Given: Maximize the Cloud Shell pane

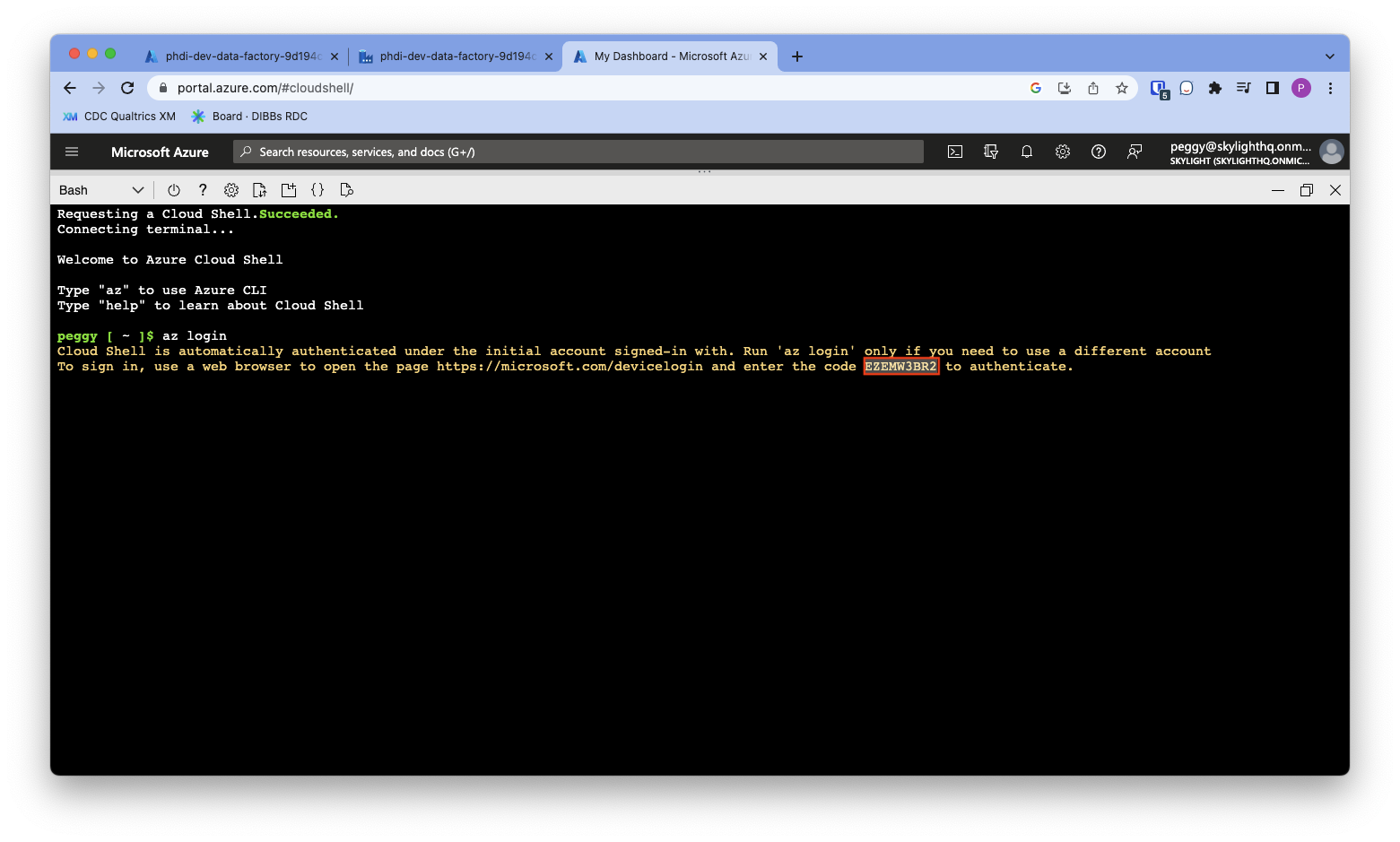Looking at the screenshot, I should pos(1307,190).
